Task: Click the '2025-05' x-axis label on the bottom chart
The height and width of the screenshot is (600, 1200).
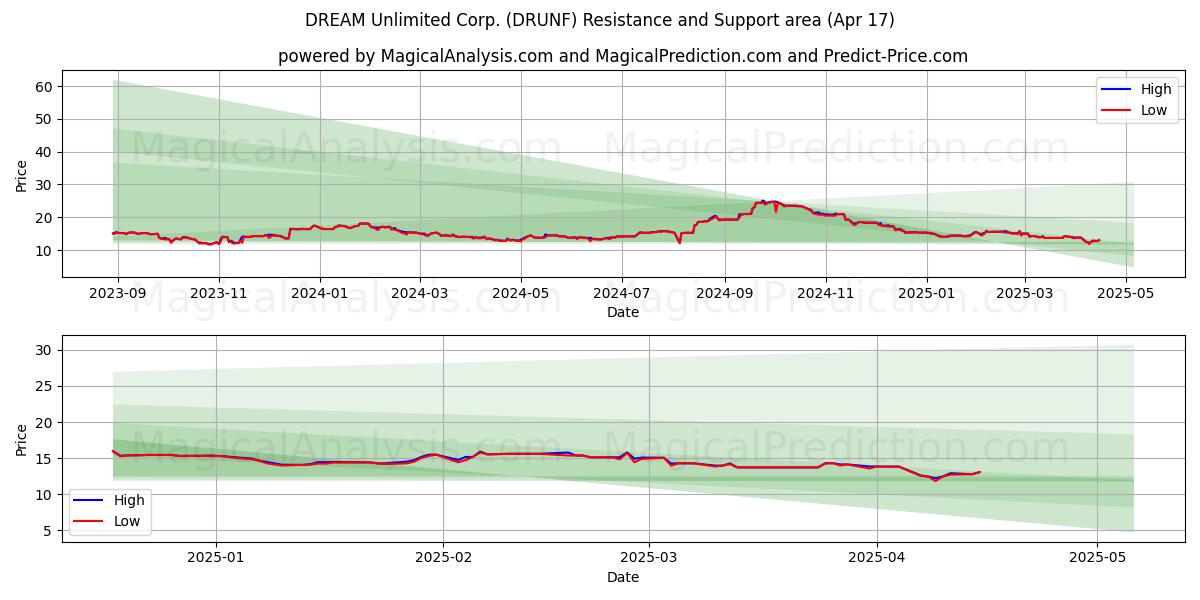Action: (1097, 559)
